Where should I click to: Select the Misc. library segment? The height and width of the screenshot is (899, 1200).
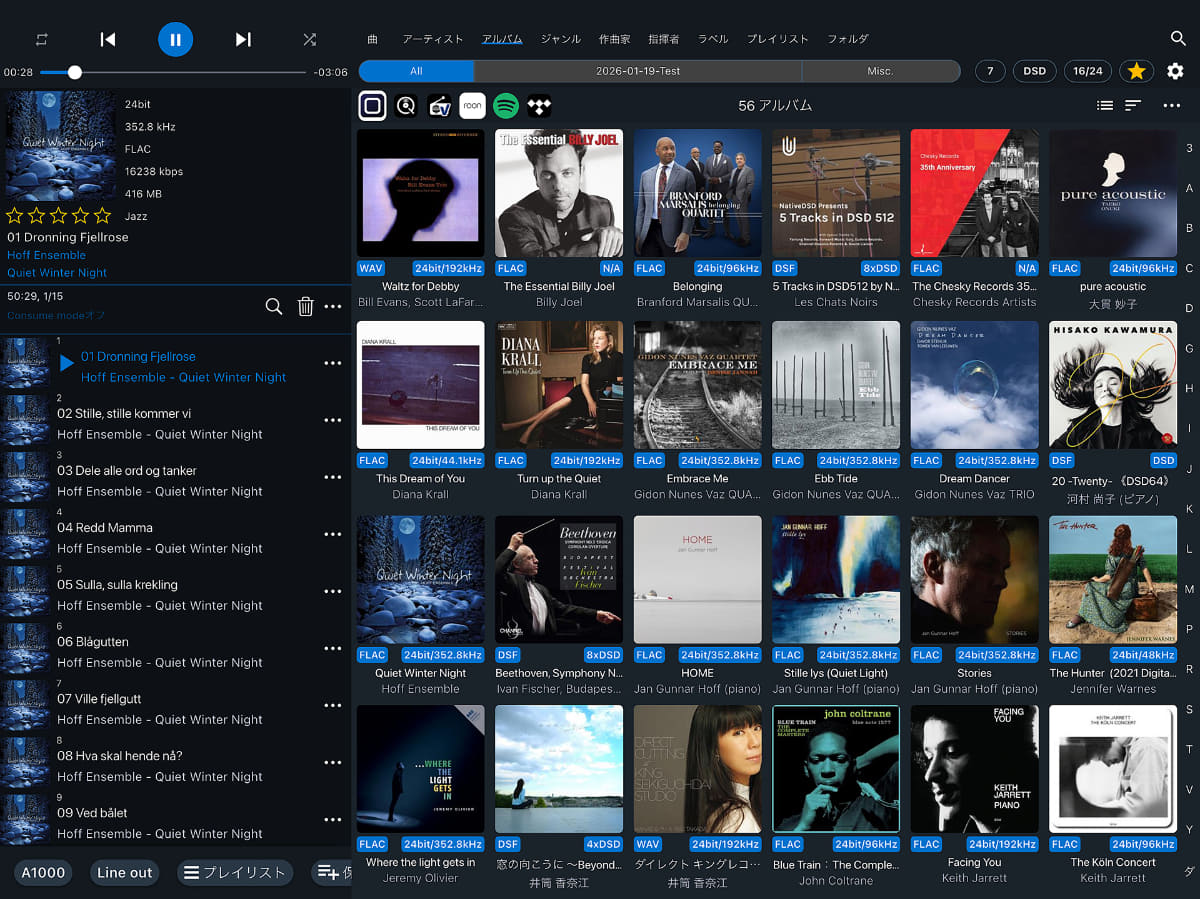[880, 71]
